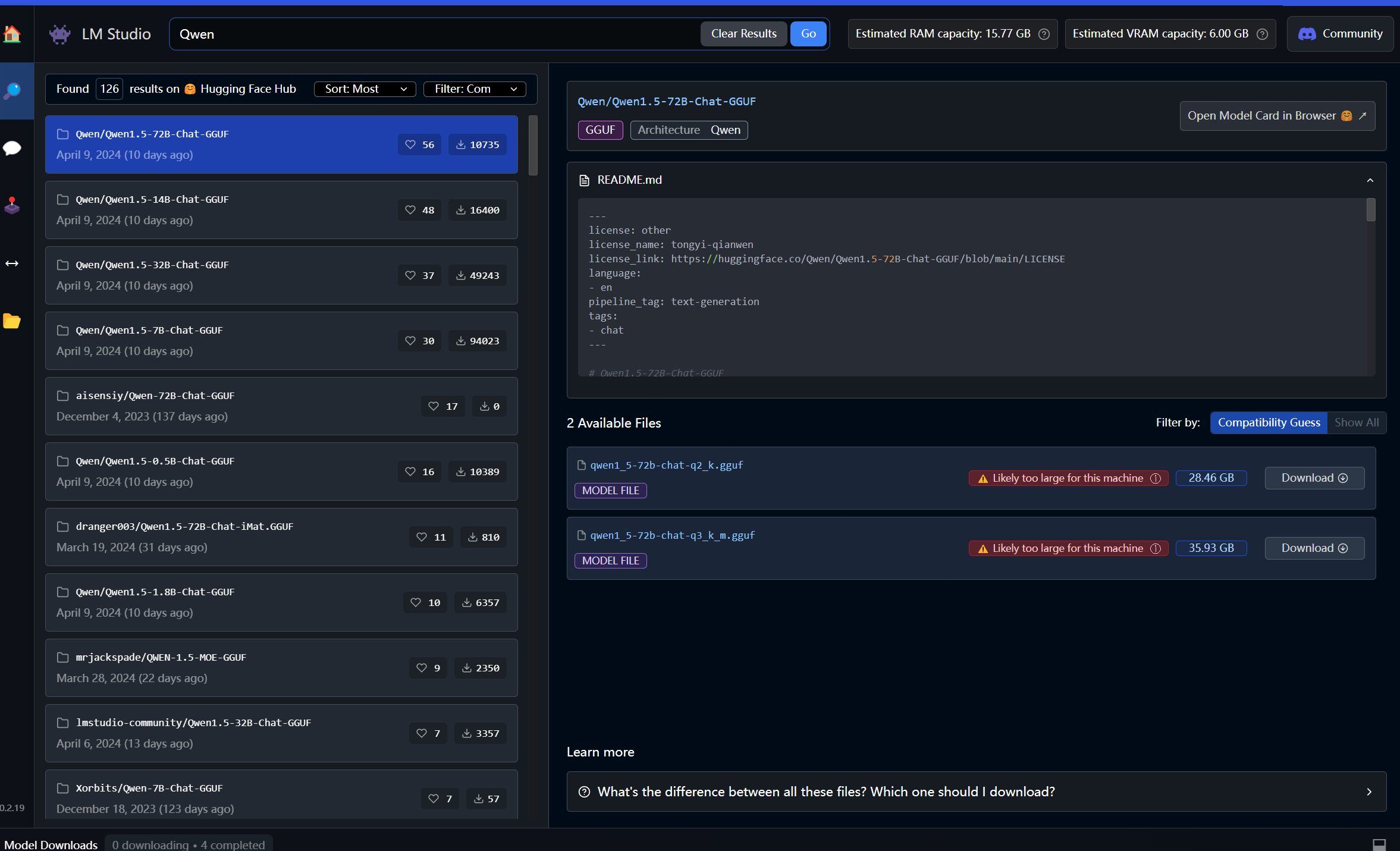1400x851 pixels.
Task: Click MODEL FILE badge under q3_k_m file
Action: (x=610, y=561)
